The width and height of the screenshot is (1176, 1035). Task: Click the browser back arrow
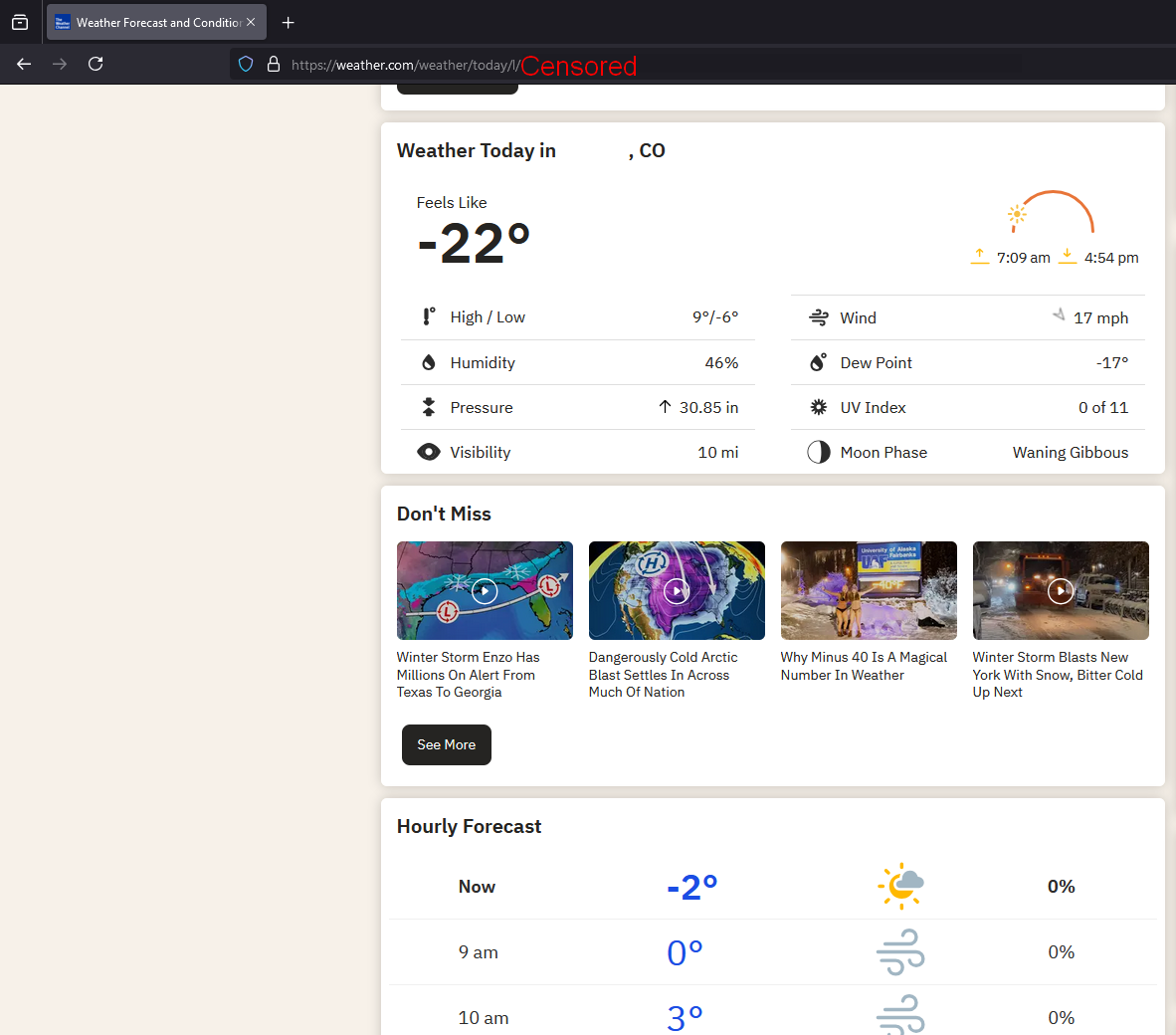(x=24, y=64)
